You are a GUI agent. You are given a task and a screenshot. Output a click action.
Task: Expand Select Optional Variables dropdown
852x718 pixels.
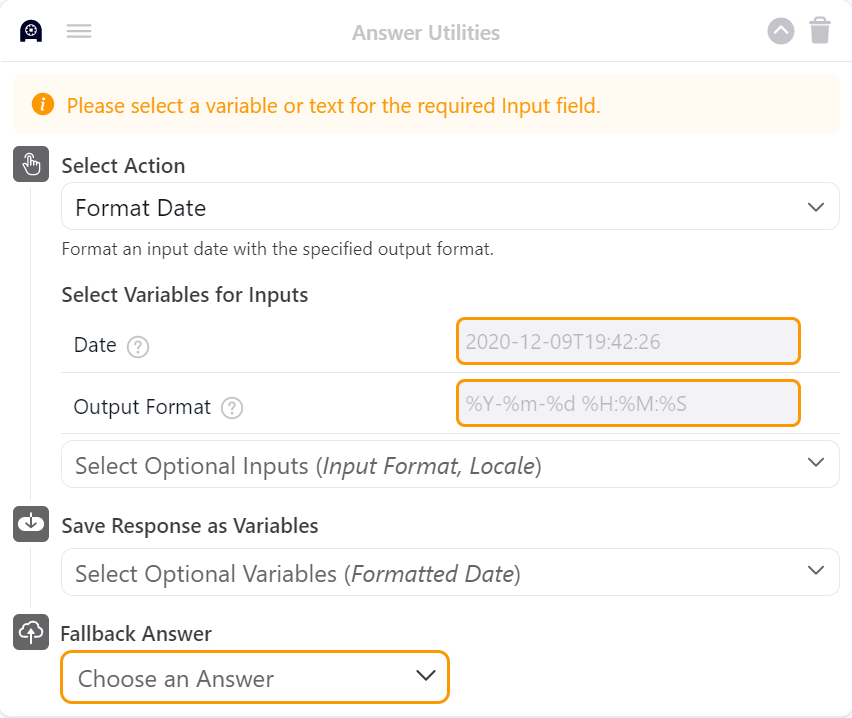(x=450, y=572)
